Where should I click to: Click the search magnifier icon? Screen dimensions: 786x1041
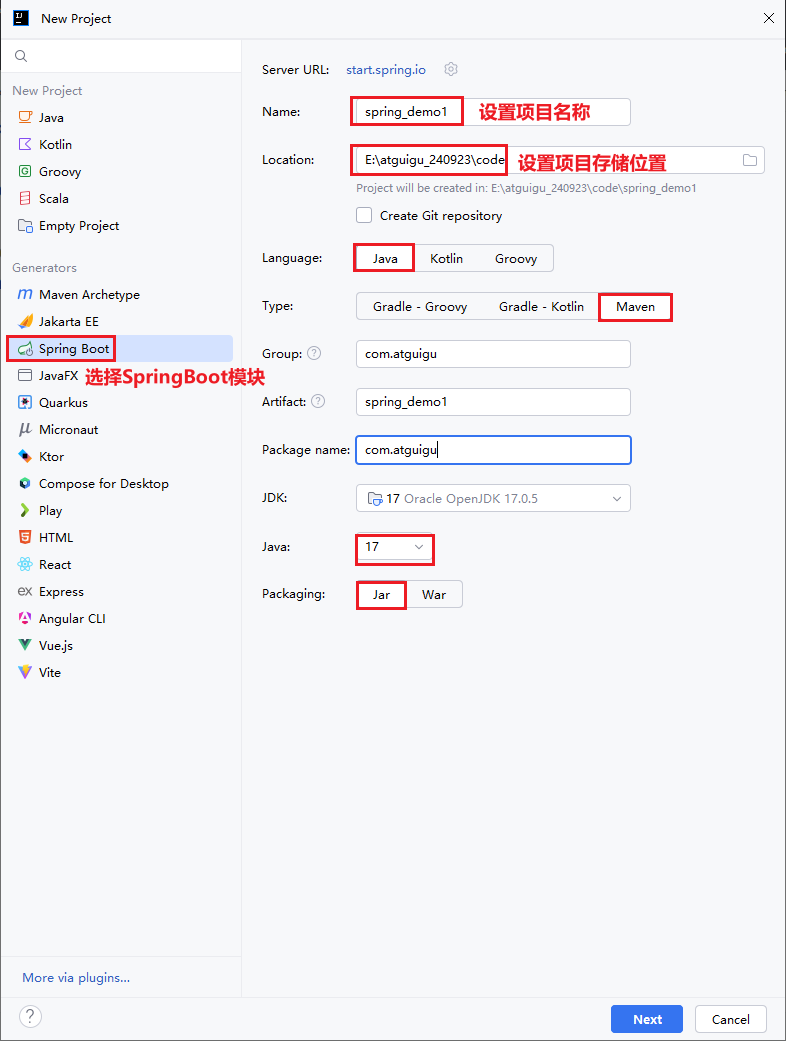(x=21, y=56)
